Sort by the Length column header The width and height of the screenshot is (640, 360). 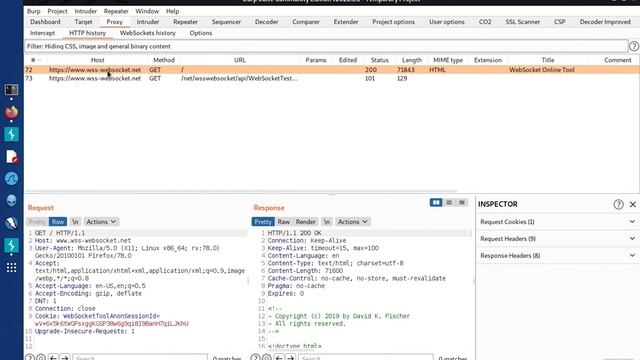click(x=411, y=60)
